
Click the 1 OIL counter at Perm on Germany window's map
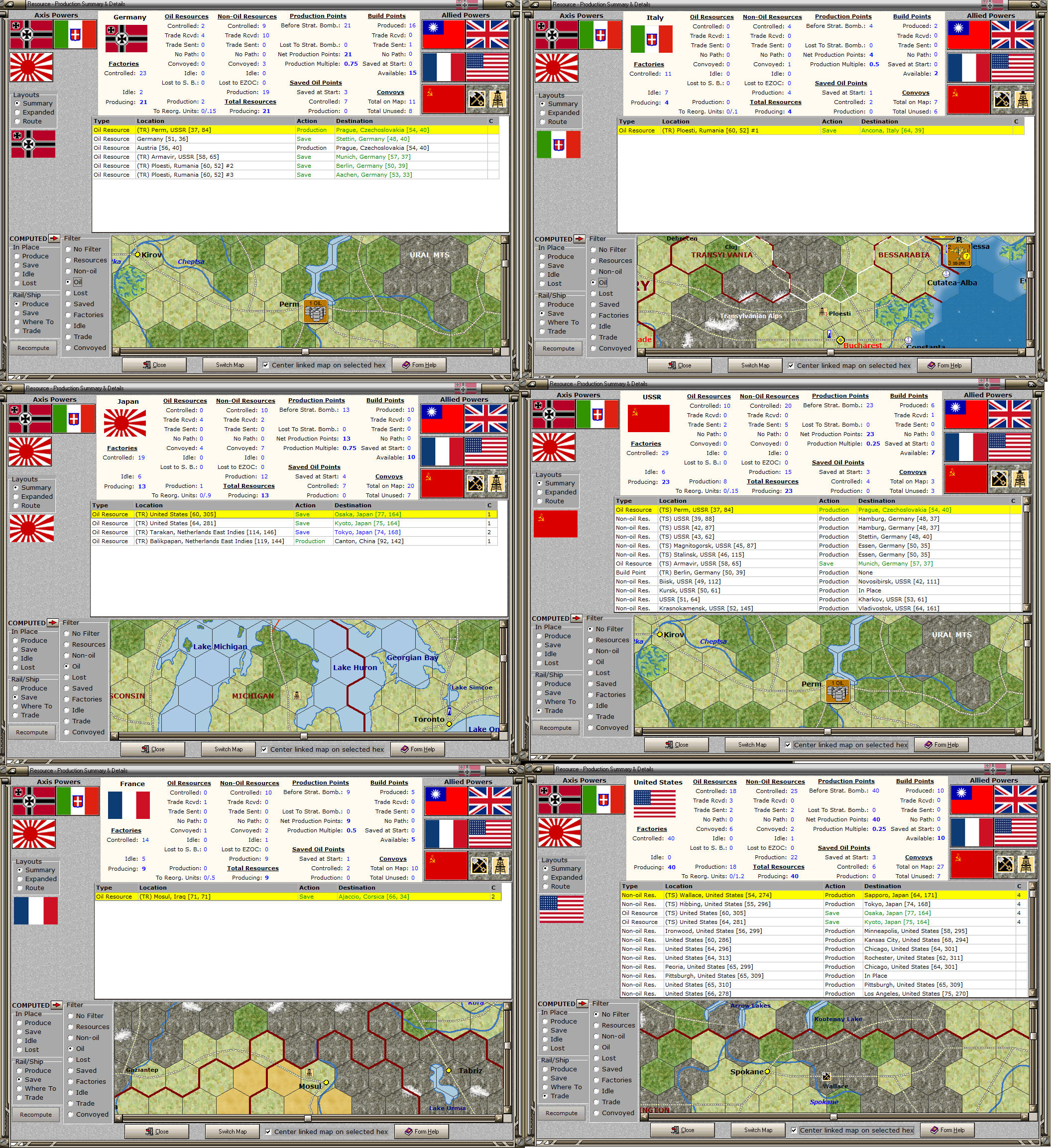pos(315,311)
